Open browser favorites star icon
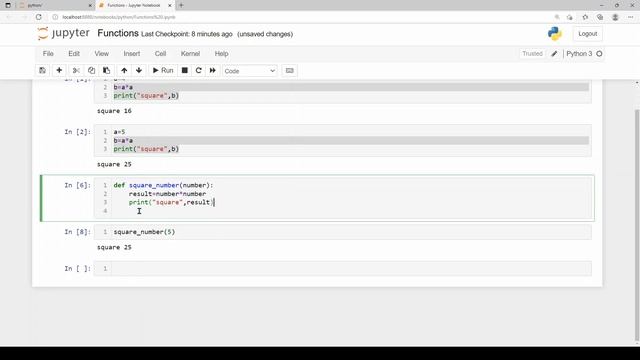This screenshot has height=360, width=640. (x=585, y=17)
